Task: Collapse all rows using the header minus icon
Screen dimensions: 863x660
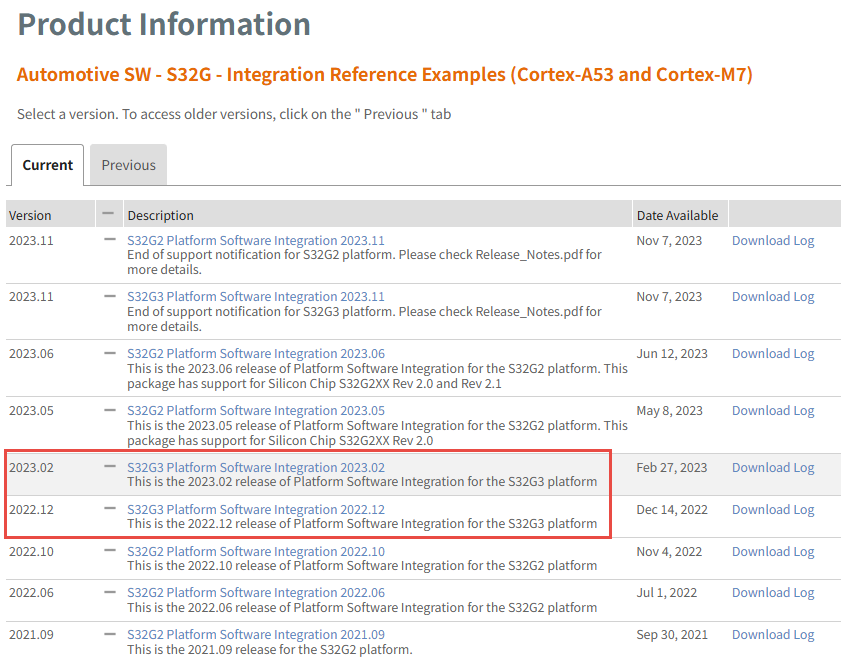Action: click(108, 214)
